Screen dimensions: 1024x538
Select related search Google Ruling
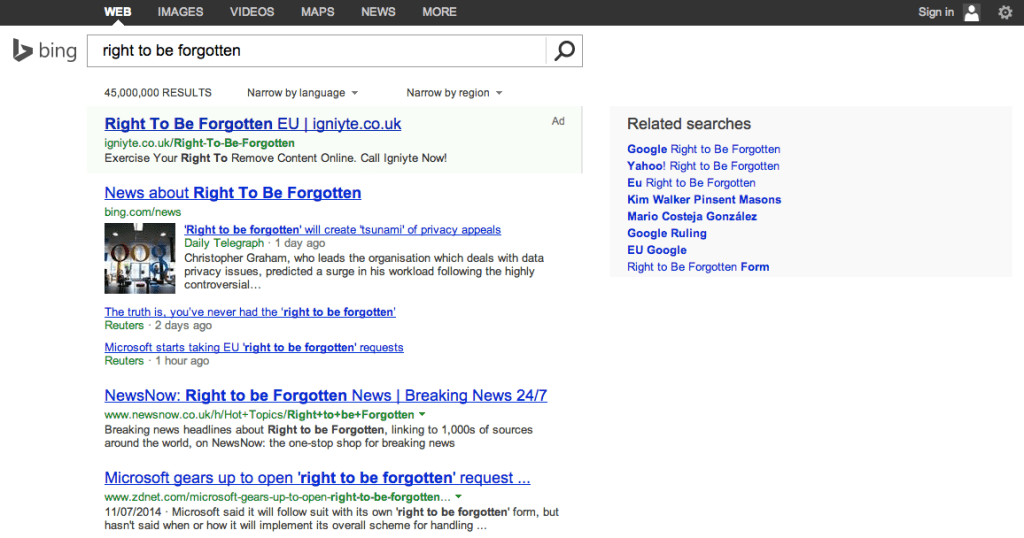coord(667,233)
